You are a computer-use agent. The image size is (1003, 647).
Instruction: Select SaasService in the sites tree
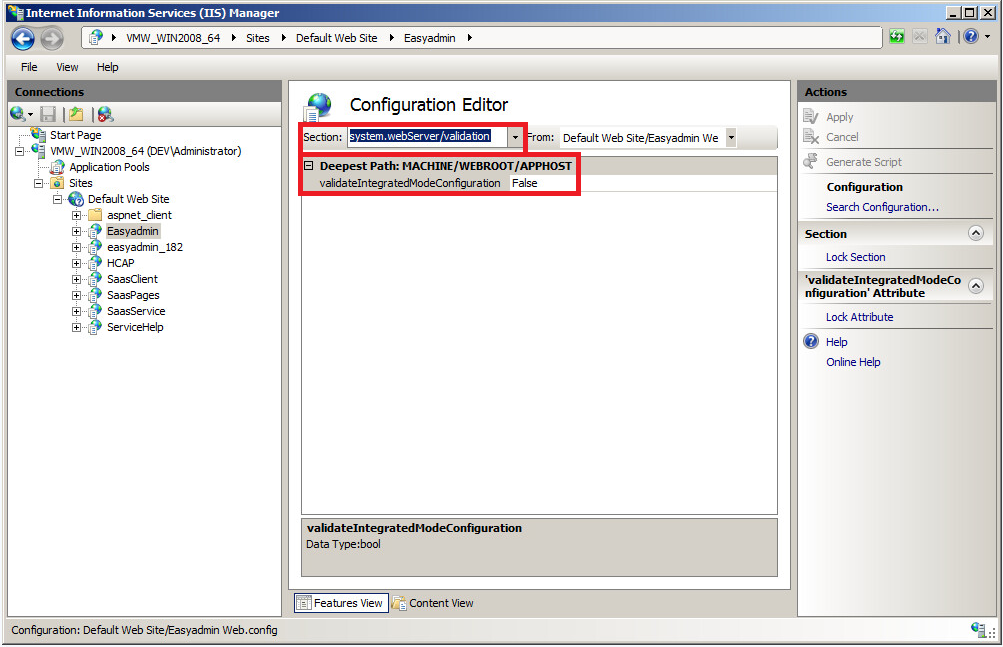136,311
